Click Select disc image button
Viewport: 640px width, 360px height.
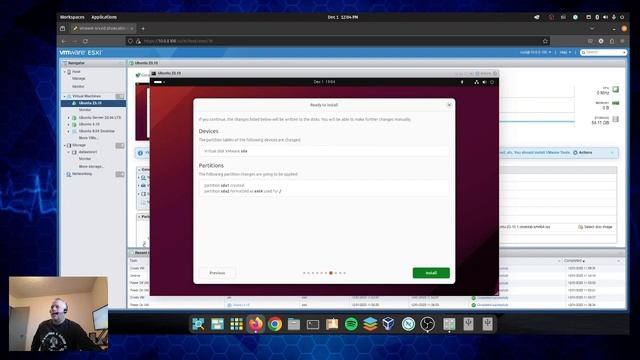point(595,227)
